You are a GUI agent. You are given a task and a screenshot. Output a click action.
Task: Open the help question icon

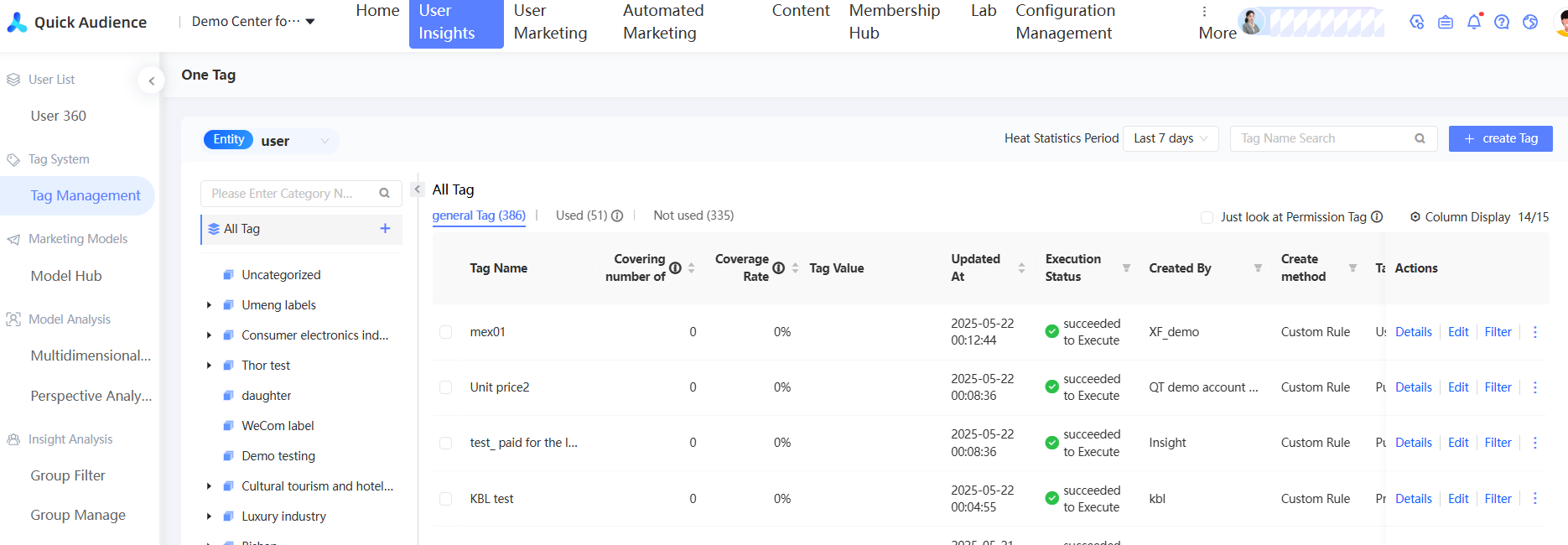(1502, 22)
